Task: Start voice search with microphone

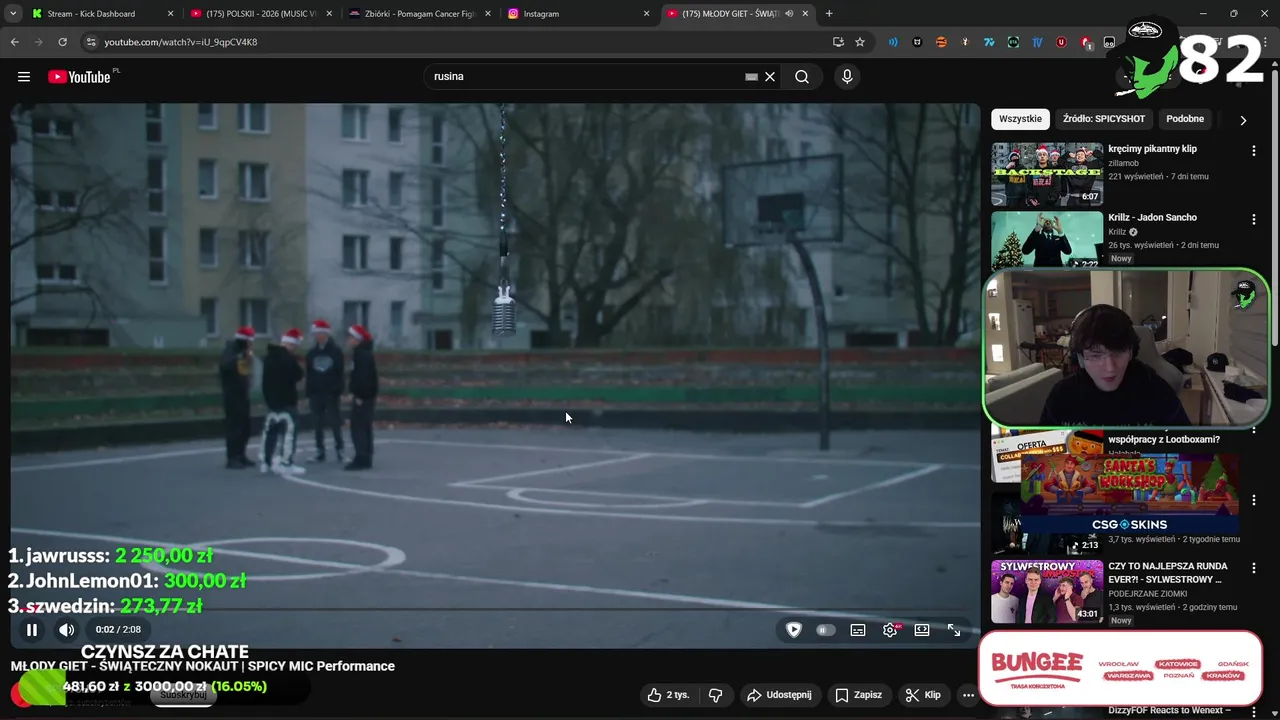Action: pyautogui.click(x=847, y=77)
